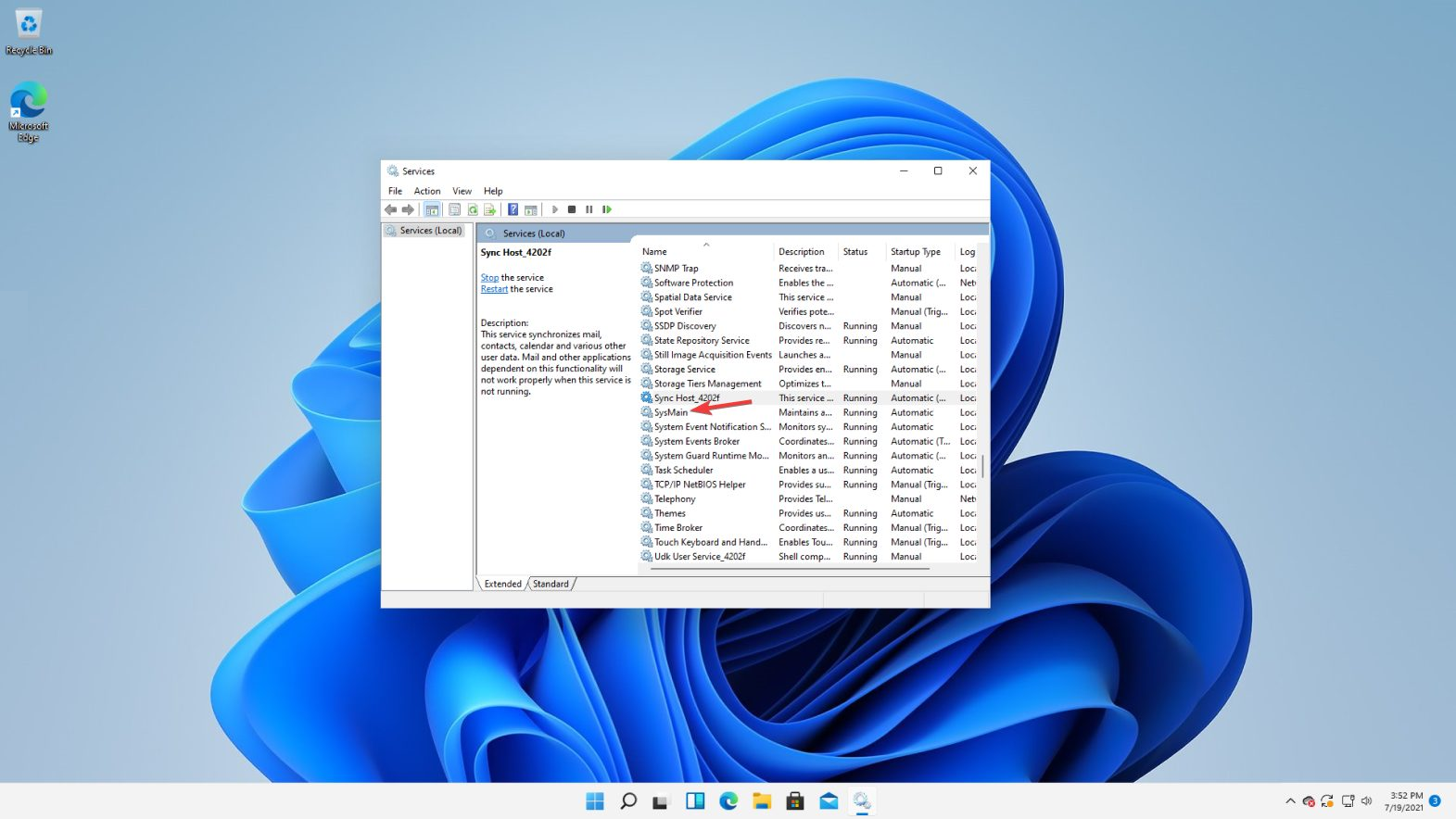The height and width of the screenshot is (819, 1456).
Task: Click the Restart the service link
Action: coord(494,289)
